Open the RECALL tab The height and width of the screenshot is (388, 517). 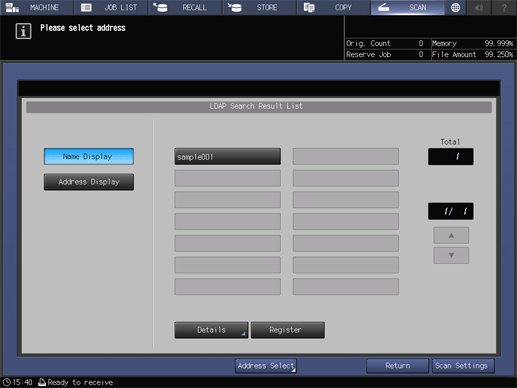185,7
